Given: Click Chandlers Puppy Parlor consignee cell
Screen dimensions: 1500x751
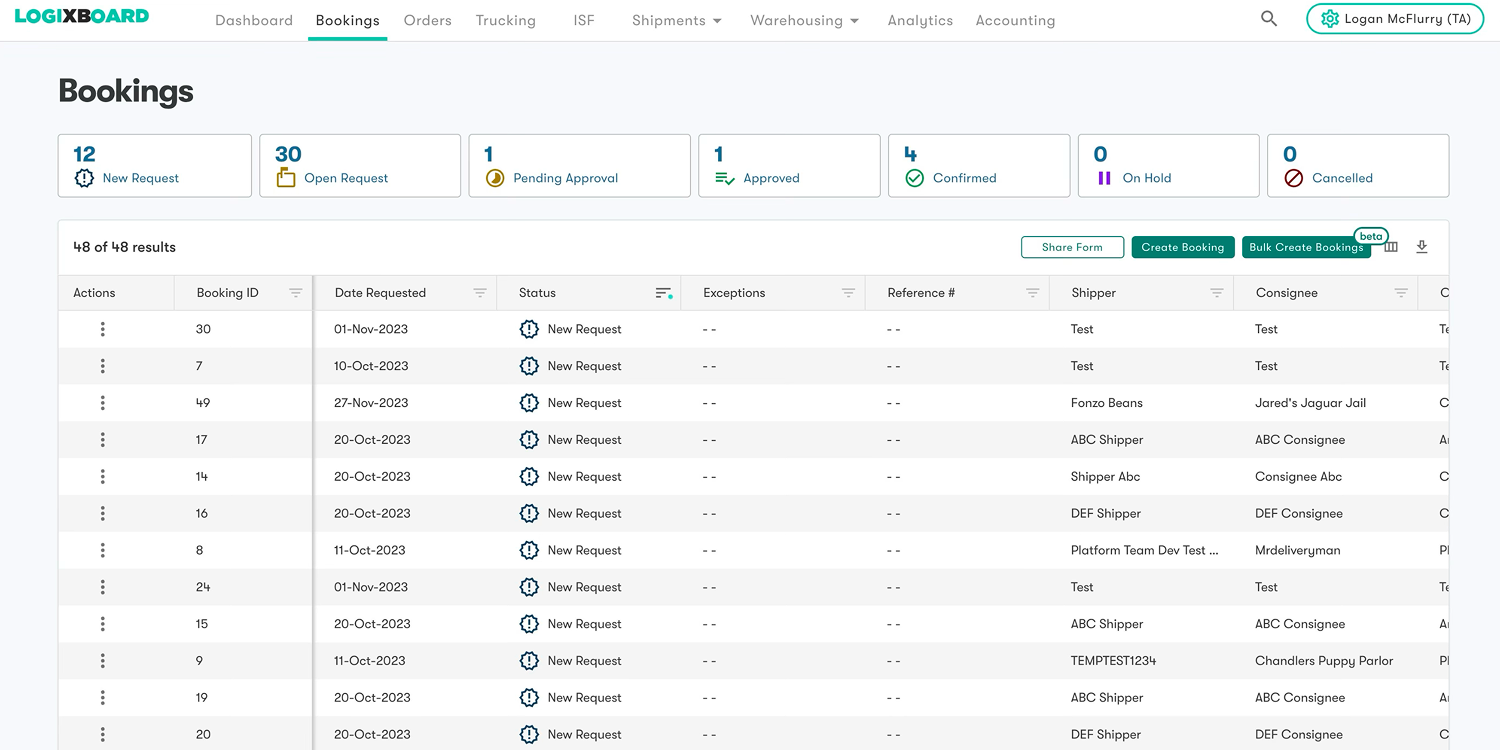Looking at the screenshot, I should coord(1324,661).
